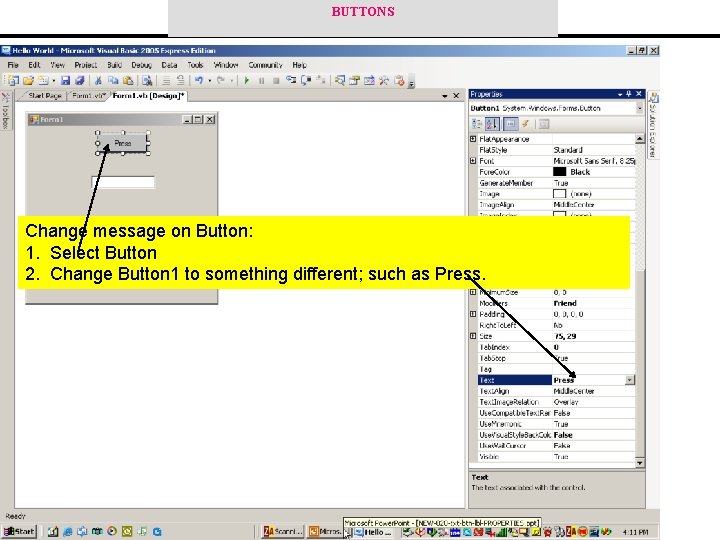Click the Undo arrow icon
This screenshot has width=720, height=540.
(x=198, y=81)
